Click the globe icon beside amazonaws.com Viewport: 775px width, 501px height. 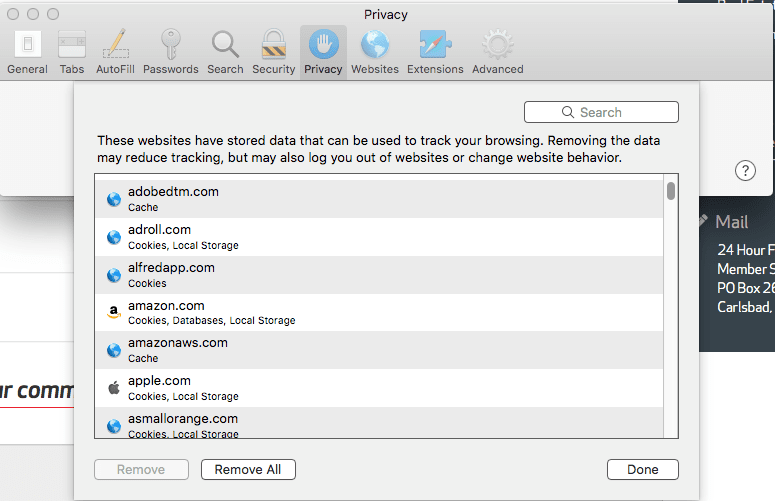pyautogui.click(x=114, y=350)
